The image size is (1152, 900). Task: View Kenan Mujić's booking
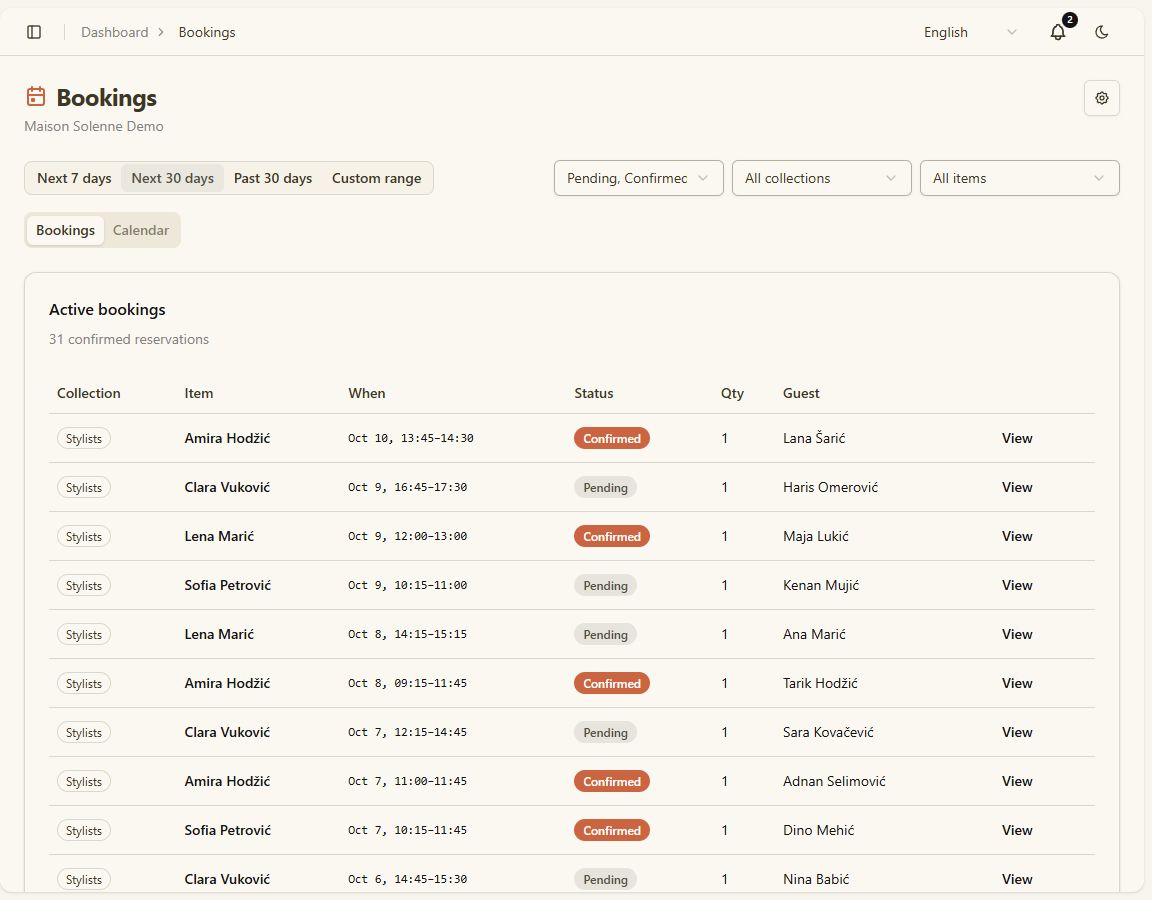(1017, 585)
